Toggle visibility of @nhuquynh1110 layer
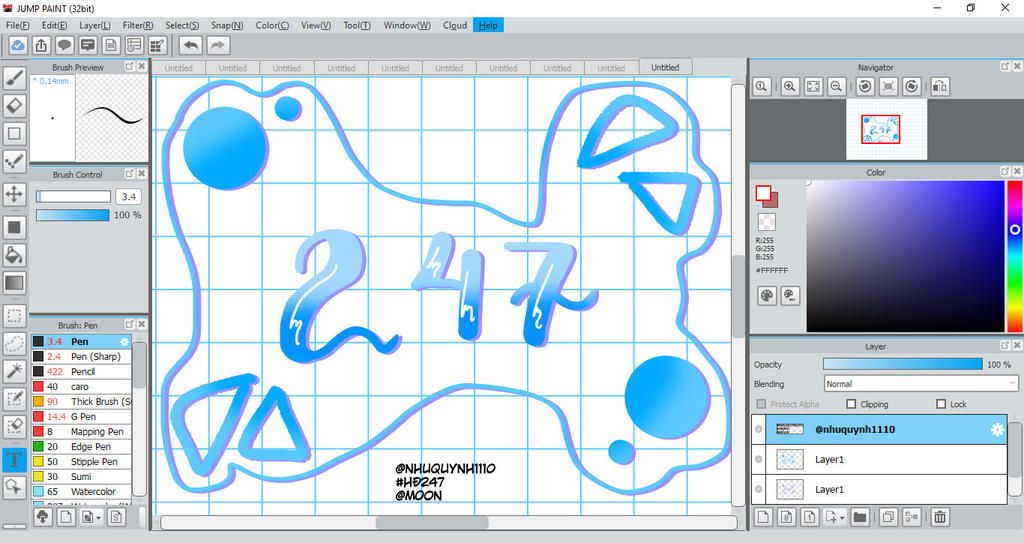The image size is (1024, 543). pos(758,429)
